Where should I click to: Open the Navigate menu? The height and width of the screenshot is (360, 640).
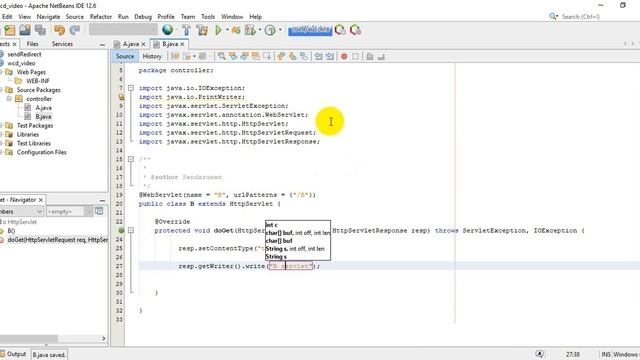click(48, 17)
